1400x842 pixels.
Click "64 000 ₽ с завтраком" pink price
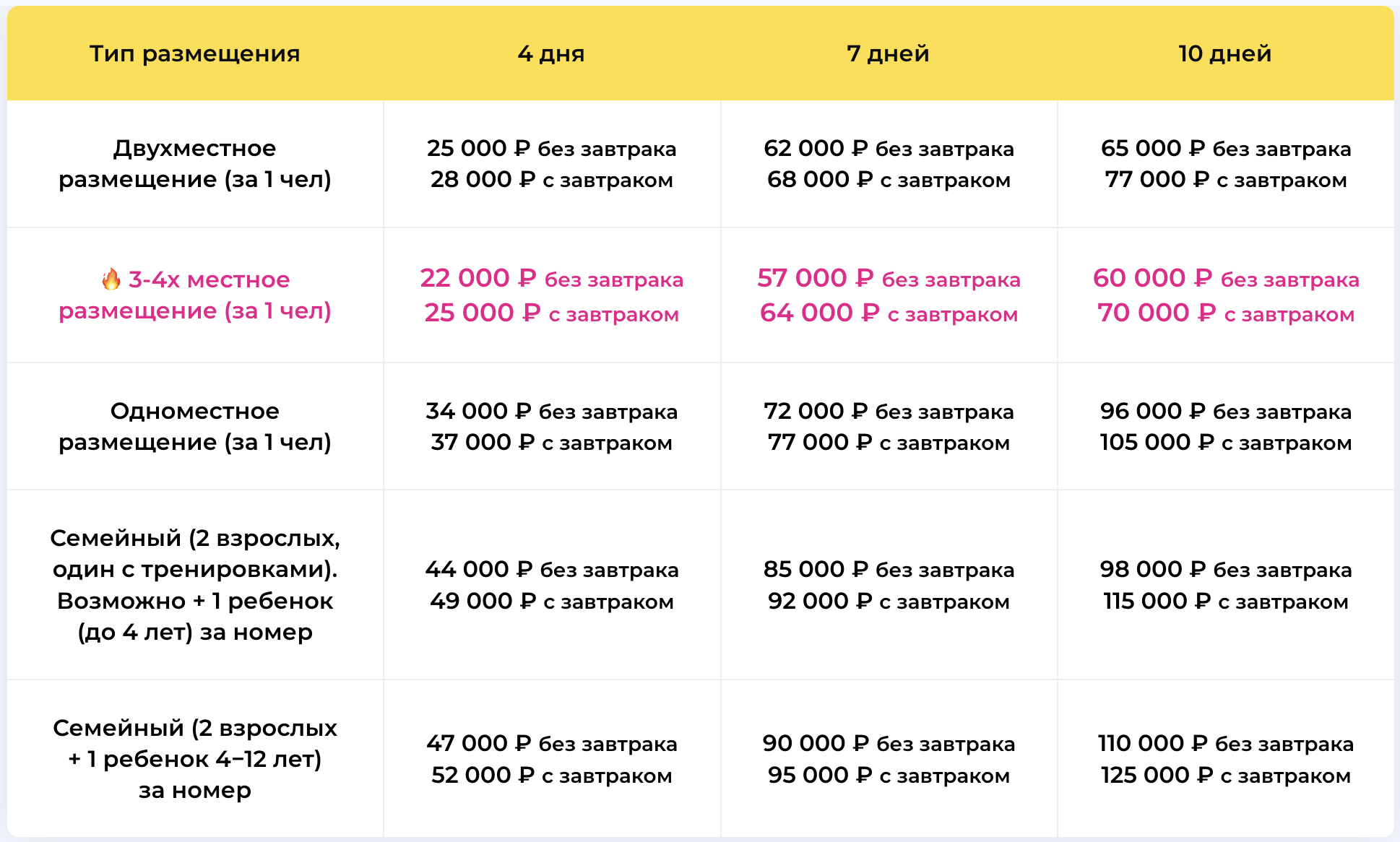[889, 313]
